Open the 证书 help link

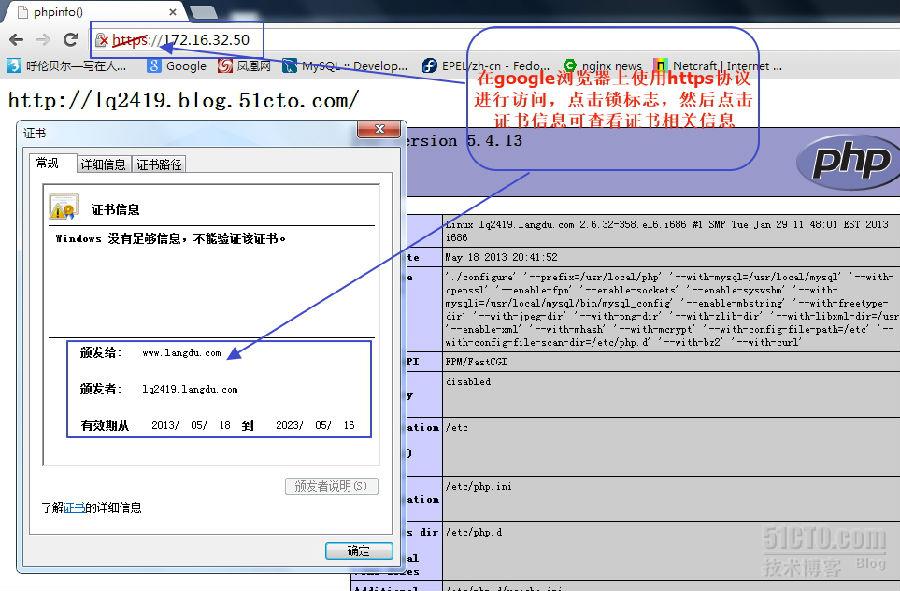[x=74, y=508]
